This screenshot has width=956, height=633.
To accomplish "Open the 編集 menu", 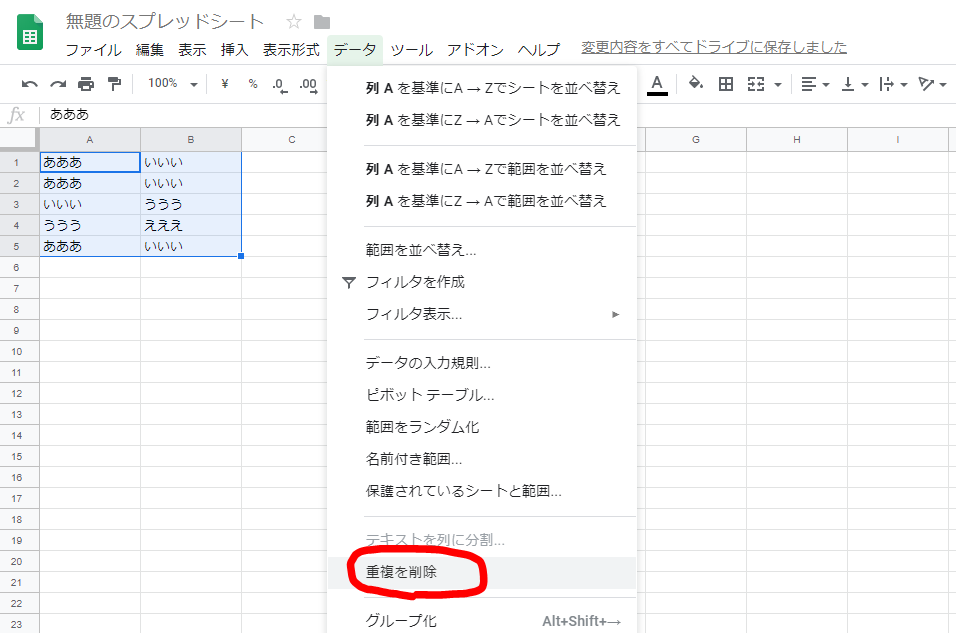I will coord(149,50).
